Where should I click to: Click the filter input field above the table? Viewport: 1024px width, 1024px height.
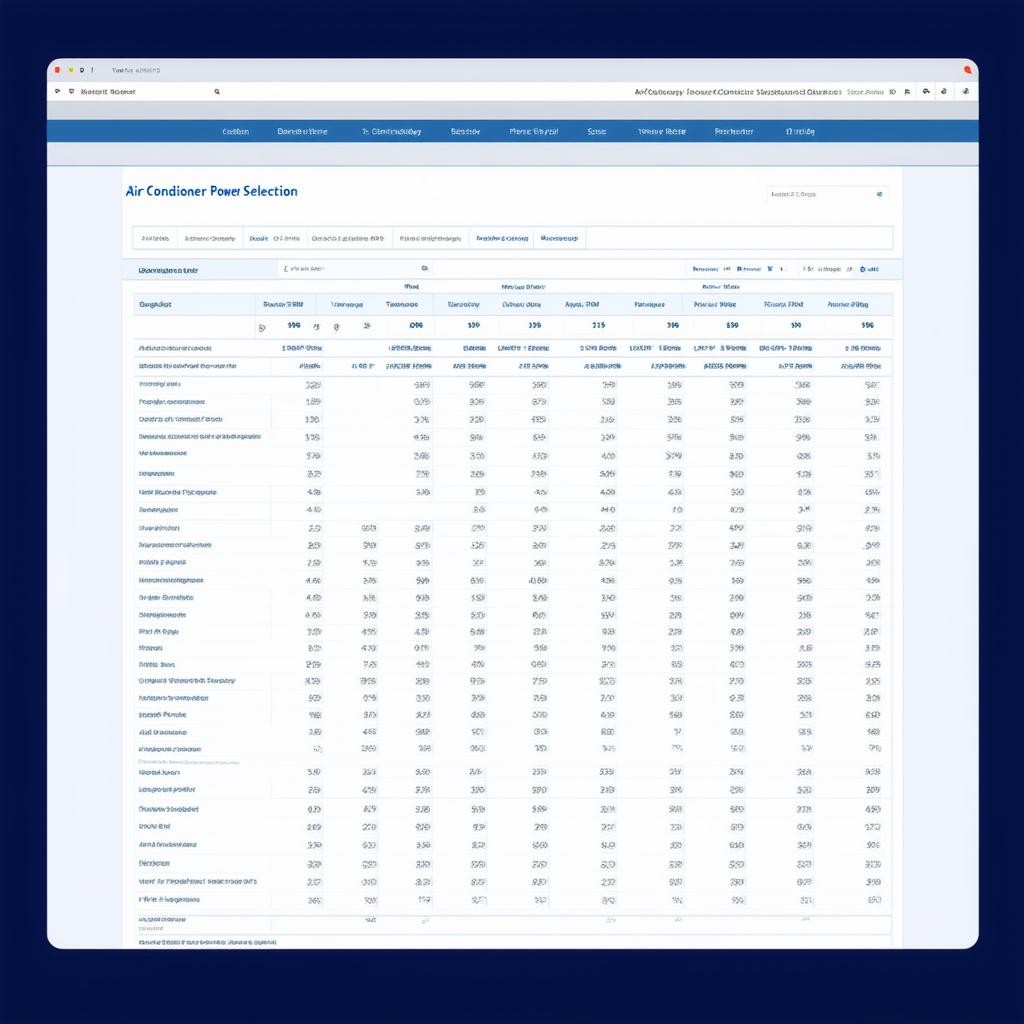click(345, 269)
